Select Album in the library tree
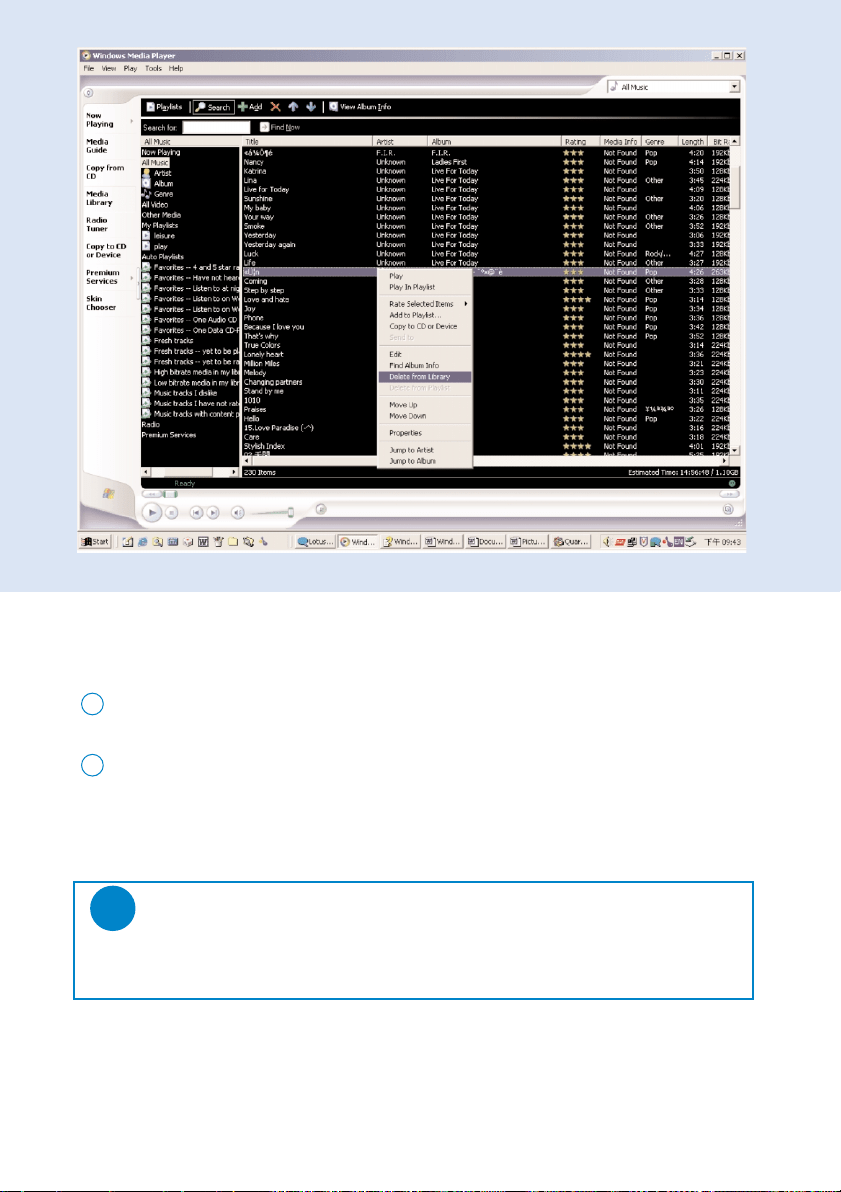The width and height of the screenshot is (841, 1192). click(158, 183)
